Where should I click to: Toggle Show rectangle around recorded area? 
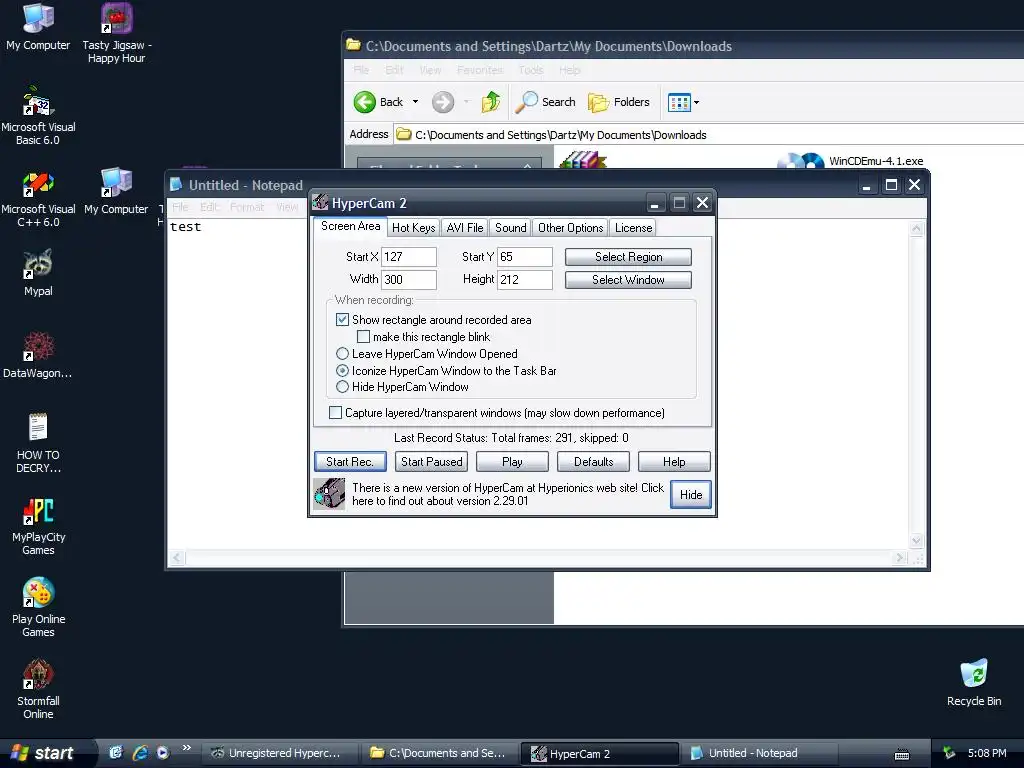(342, 319)
